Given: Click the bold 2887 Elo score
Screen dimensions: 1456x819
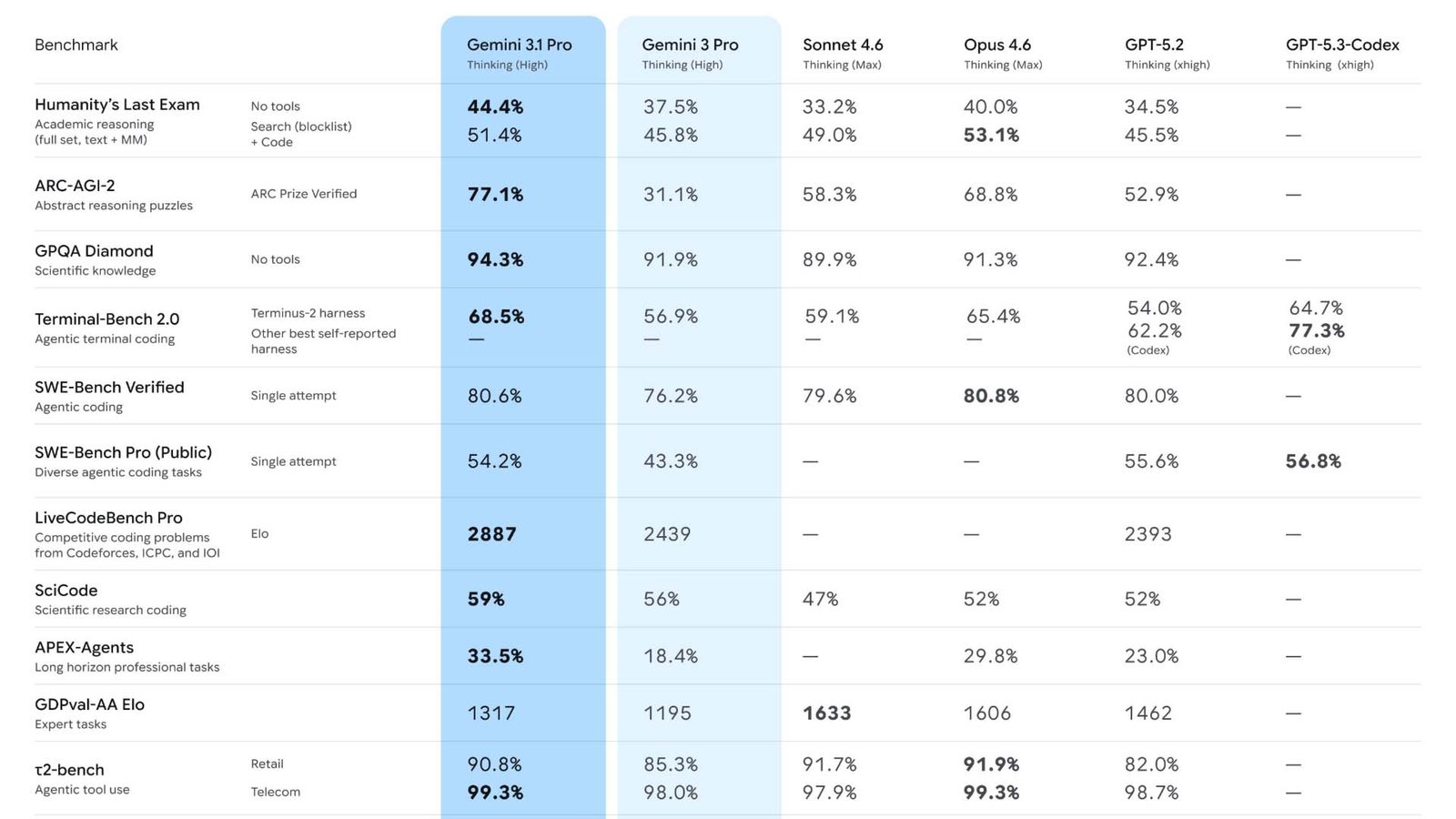Looking at the screenshot, I should pyautogui.click(x=491, y=534).
